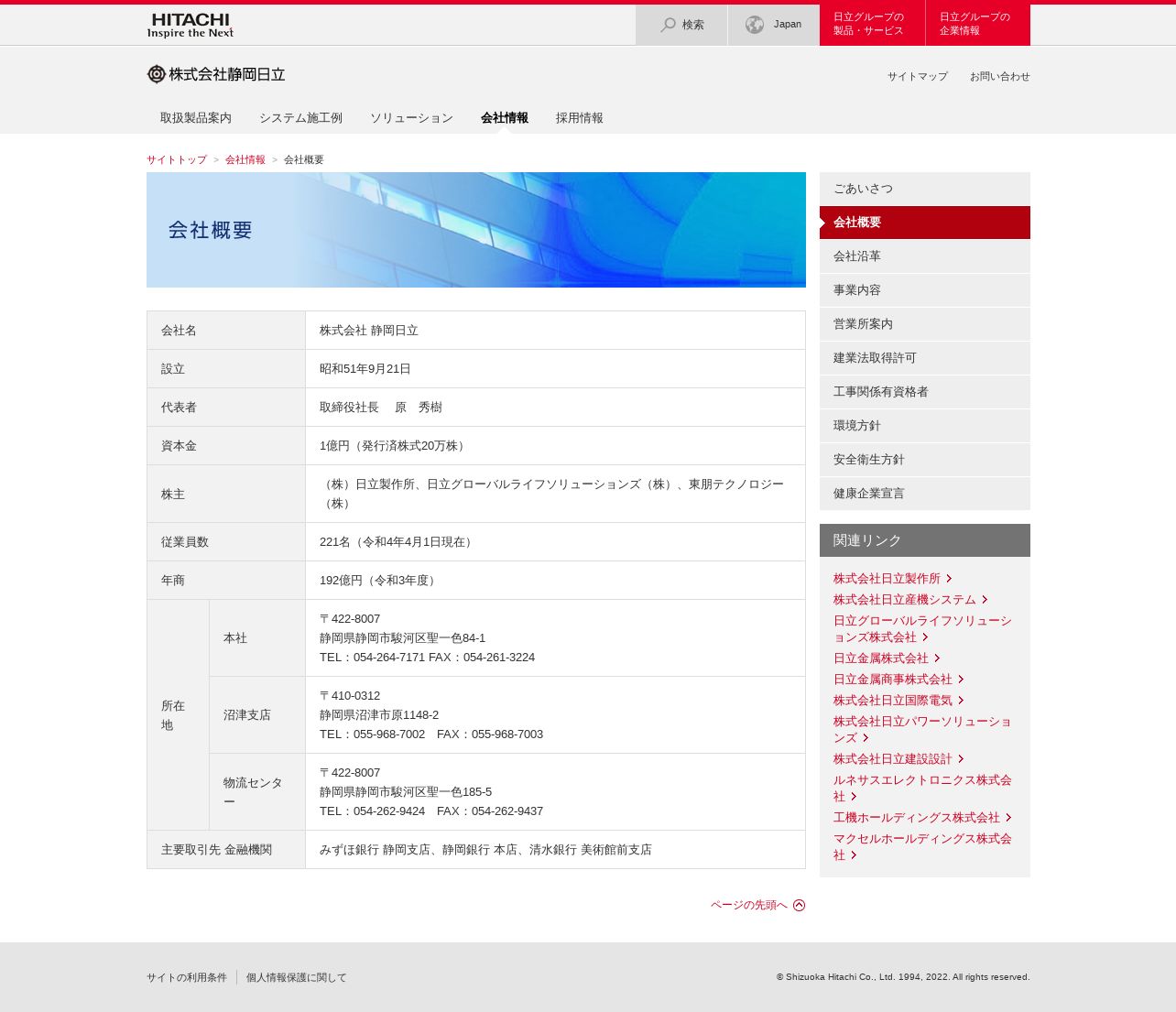Open 個人情報保護に関して footer link

pyautogui.click(x=297, y=978)
